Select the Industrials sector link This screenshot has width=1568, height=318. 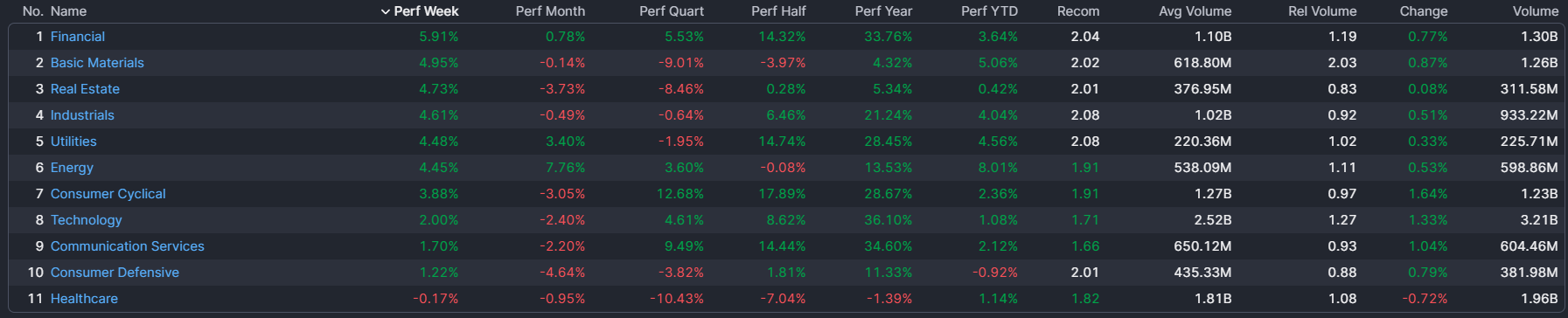point(82,115)
